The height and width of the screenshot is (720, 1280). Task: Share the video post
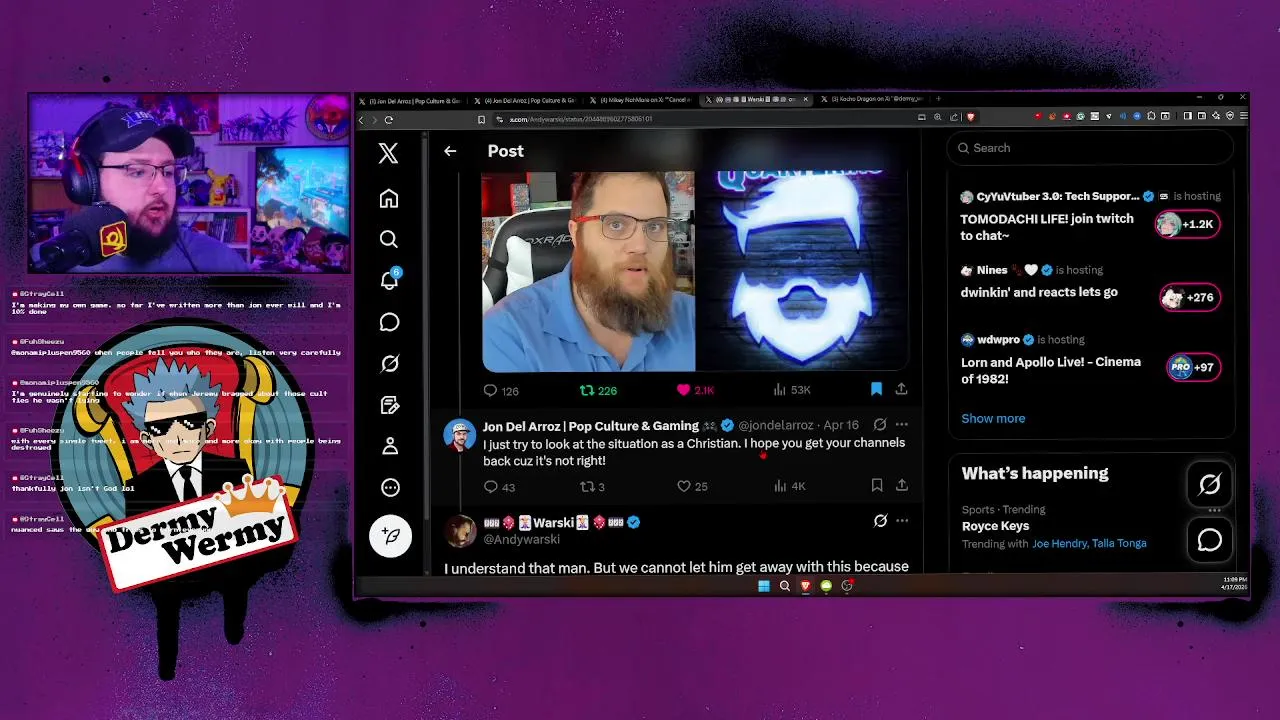[x=901, y=389]
